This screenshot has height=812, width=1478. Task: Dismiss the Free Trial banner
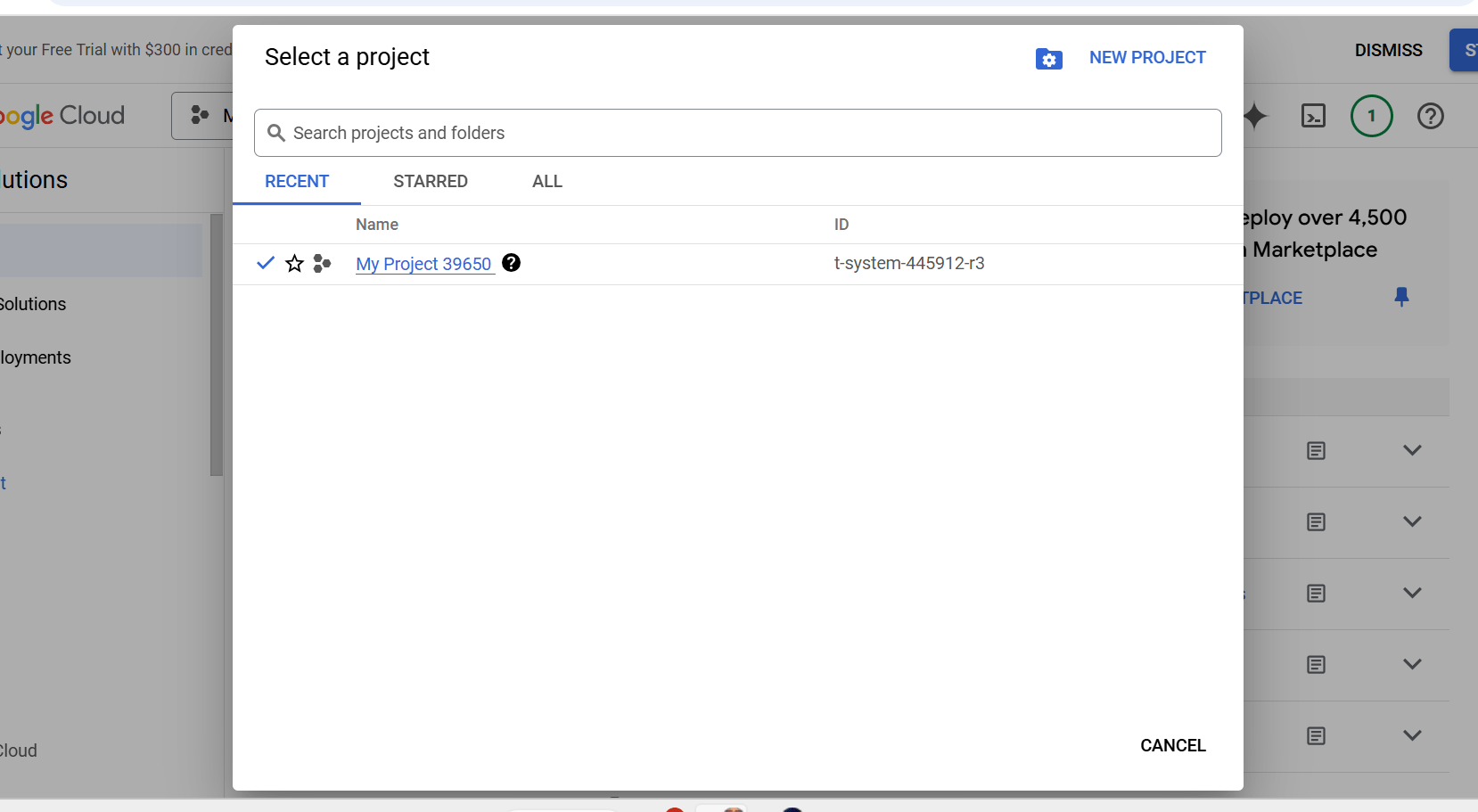[x=1388, y=51]
